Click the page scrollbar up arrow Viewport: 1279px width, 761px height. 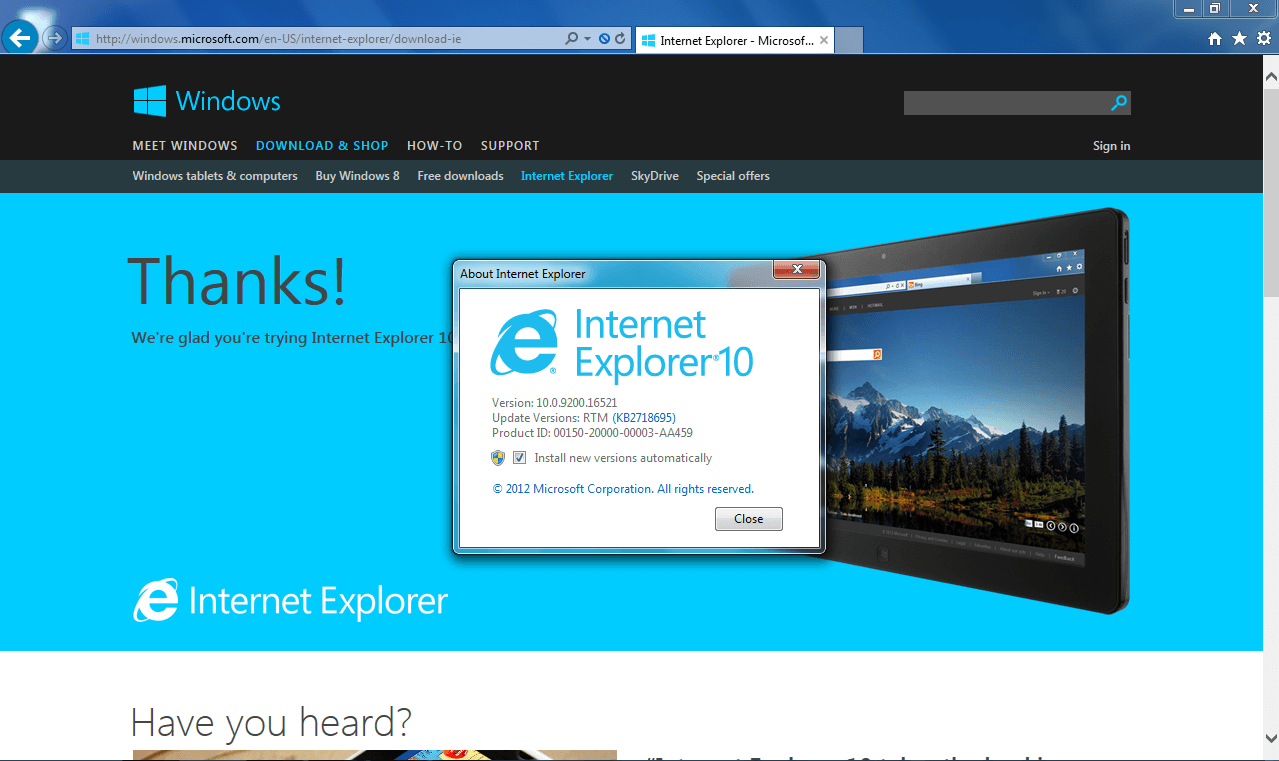click(1271, 74)
